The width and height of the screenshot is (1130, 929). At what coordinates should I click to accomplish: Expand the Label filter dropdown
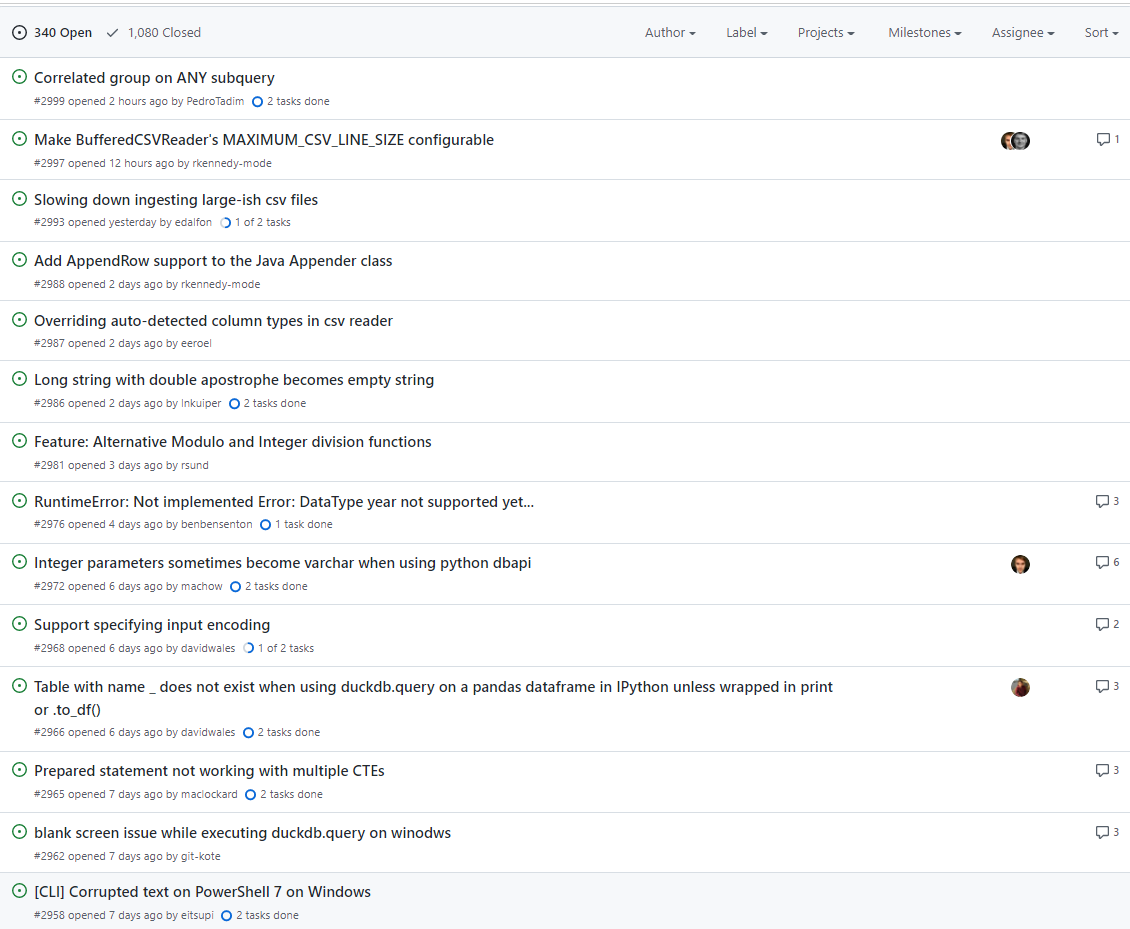[747, 32]
